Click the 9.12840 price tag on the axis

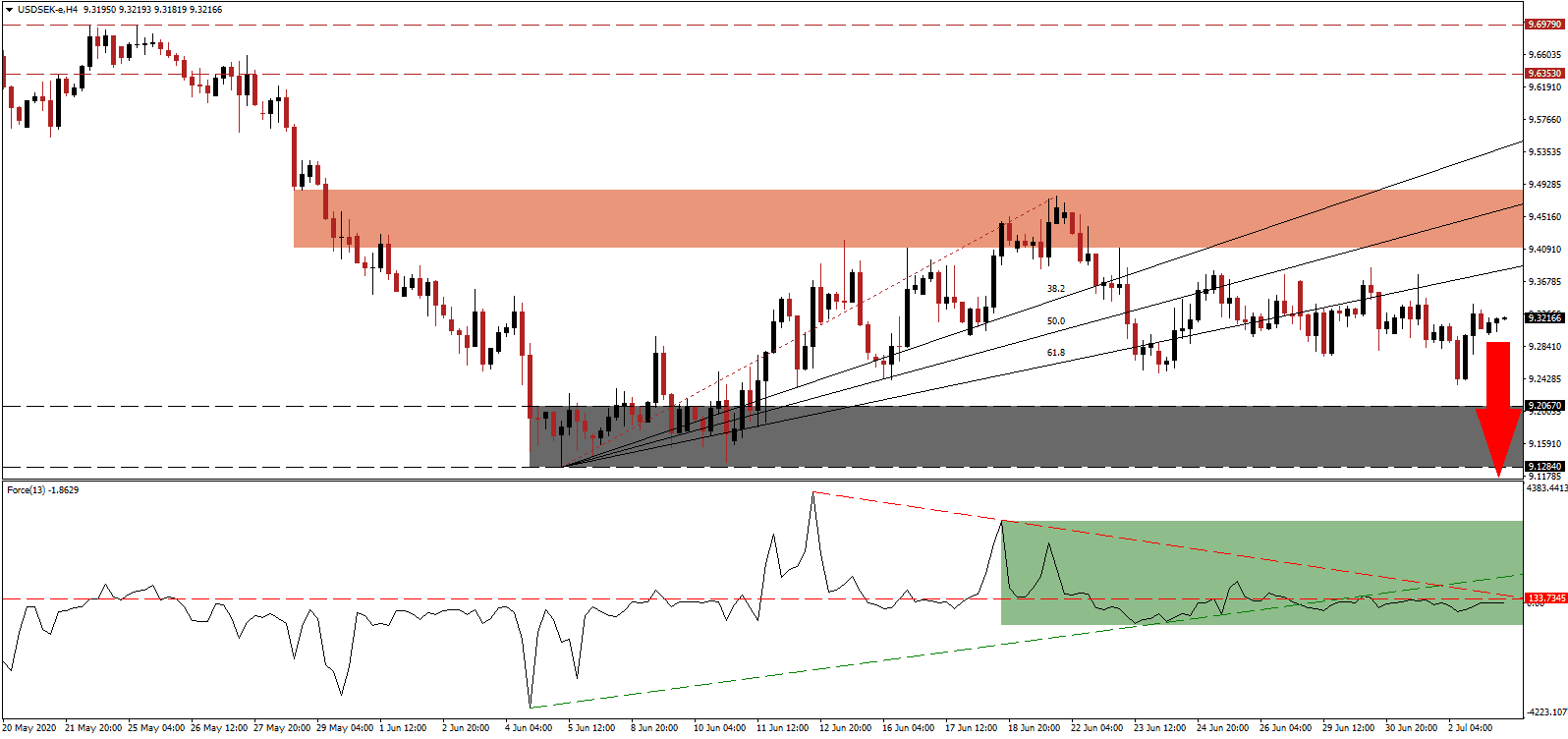pos(1543,466)
